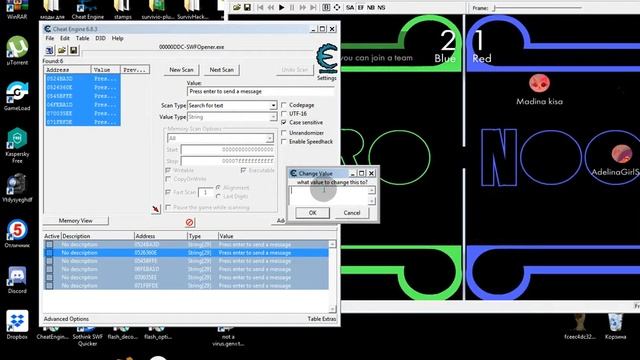Image resolution: width=640 pixels, height=360 pixels.
Task: Click the crosshair center icon in player
Action: tap(337, 8)
